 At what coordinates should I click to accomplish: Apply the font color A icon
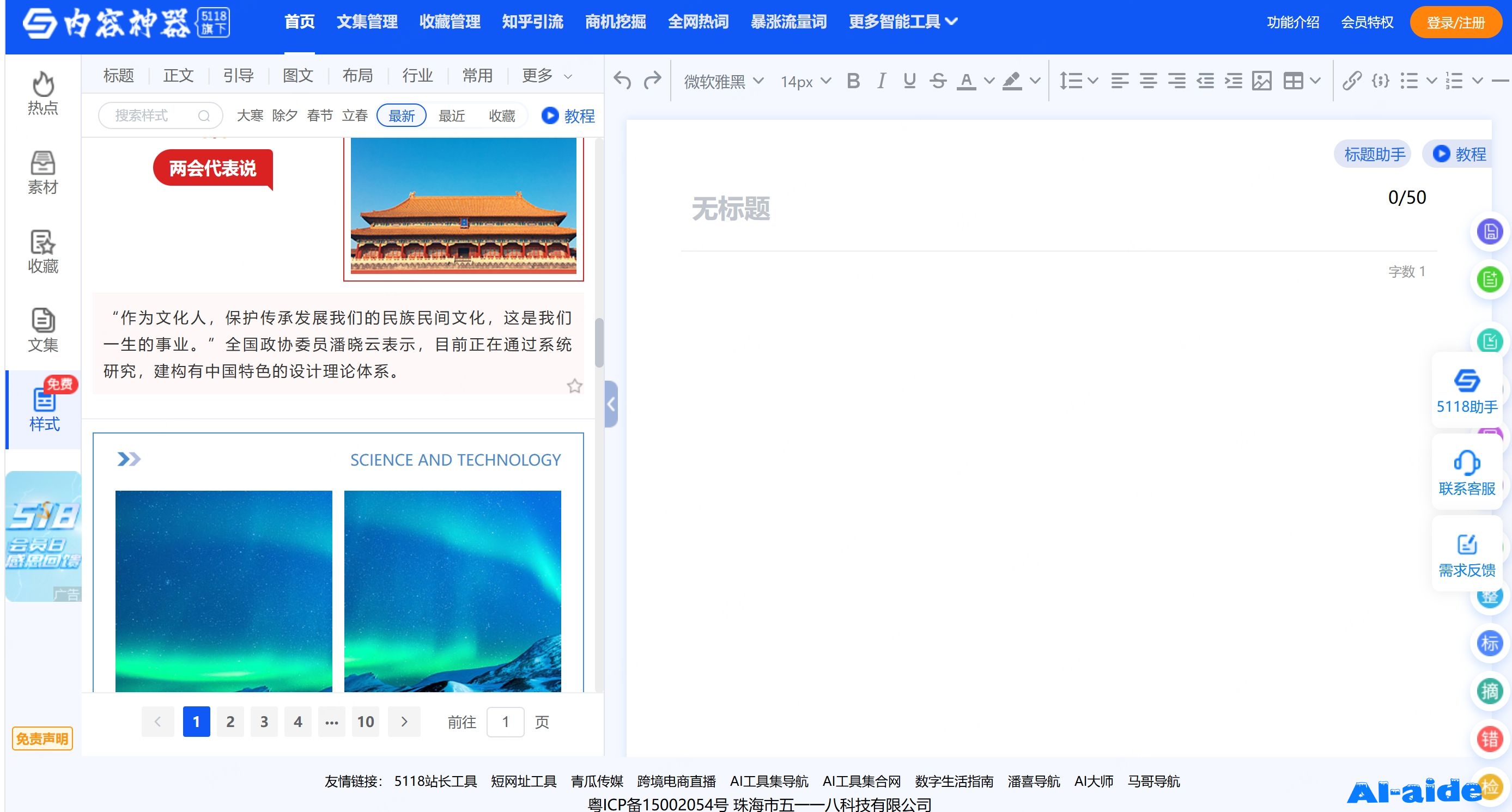966,81
